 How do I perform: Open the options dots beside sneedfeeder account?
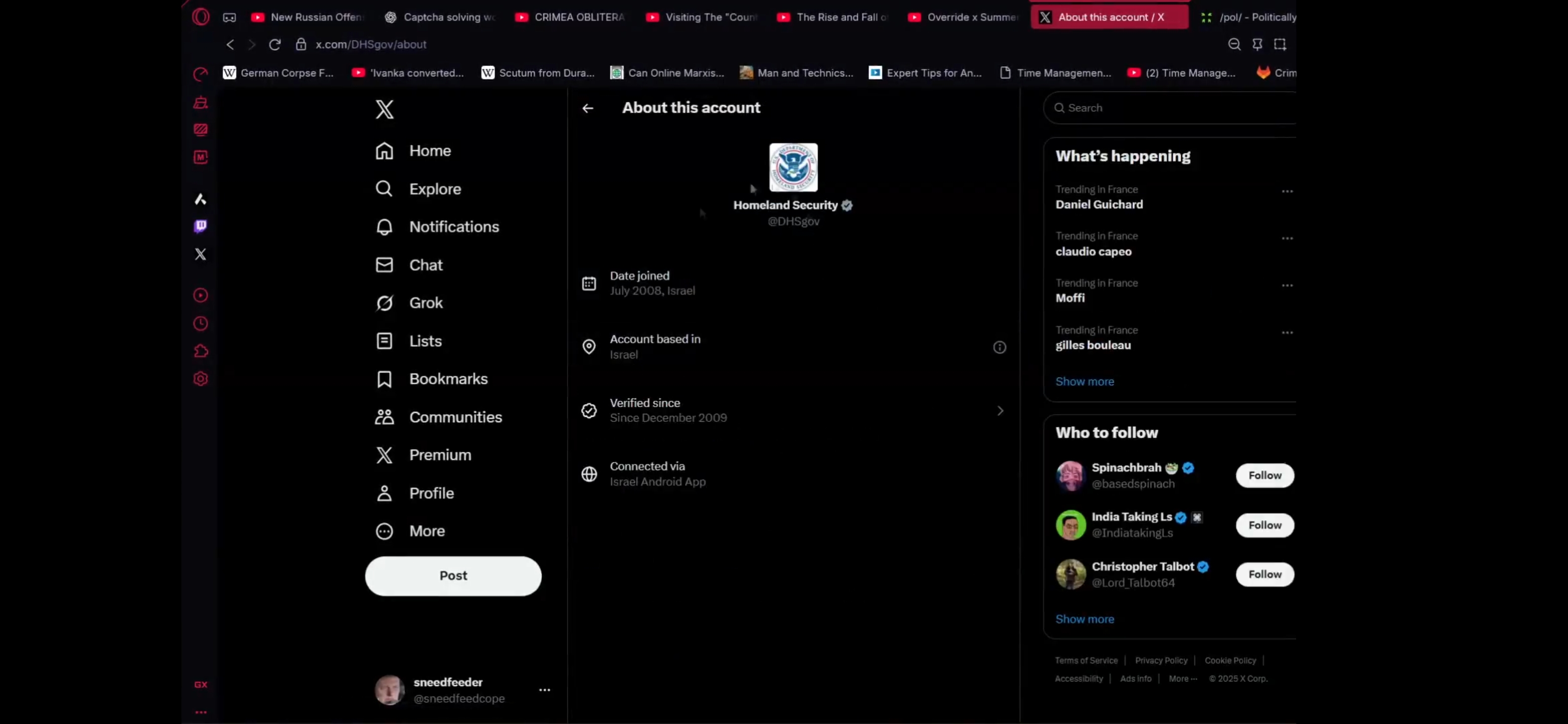pyautogui.click(x=544, y=690)
